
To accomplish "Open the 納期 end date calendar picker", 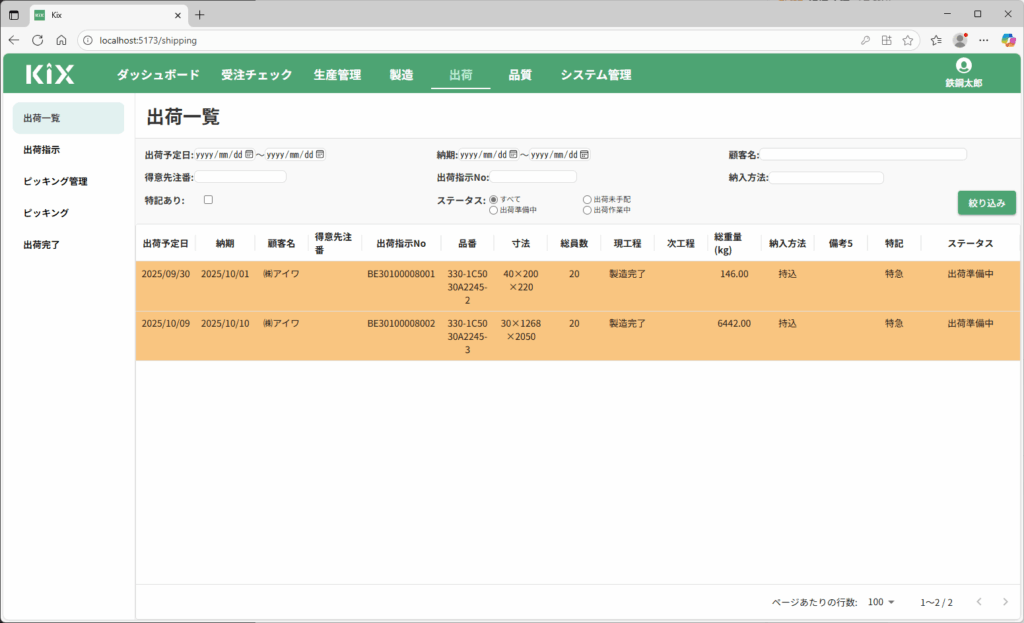I will (584, 155).
